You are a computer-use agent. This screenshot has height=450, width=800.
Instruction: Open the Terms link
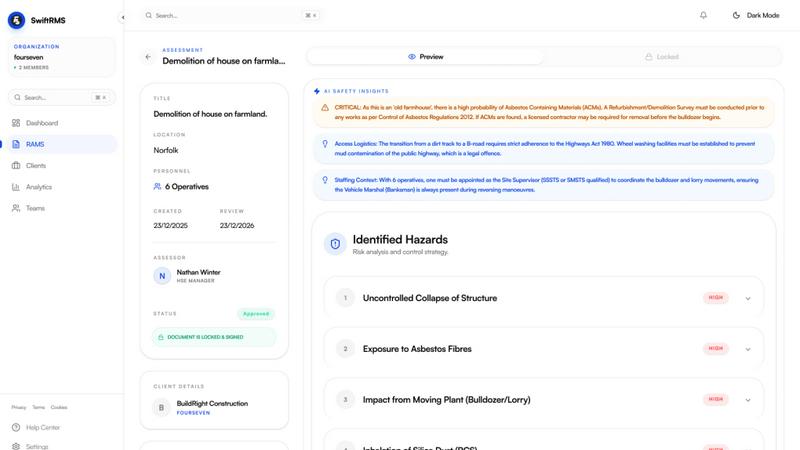[38, 407]
